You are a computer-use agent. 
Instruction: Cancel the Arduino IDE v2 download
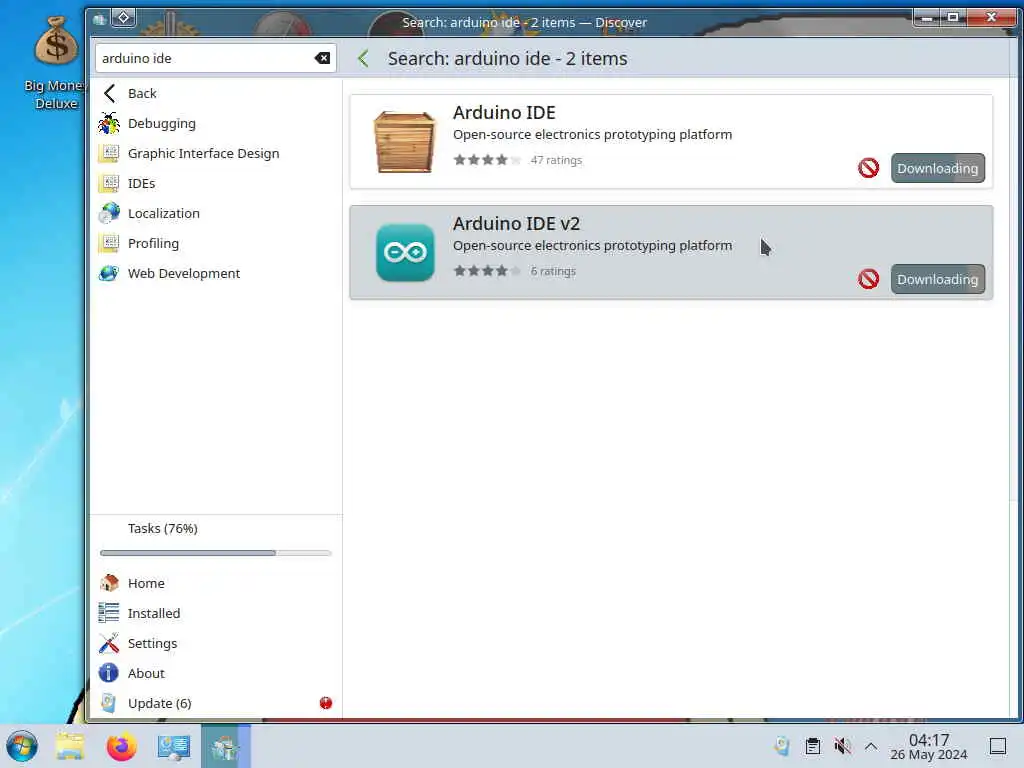(868, 280)
